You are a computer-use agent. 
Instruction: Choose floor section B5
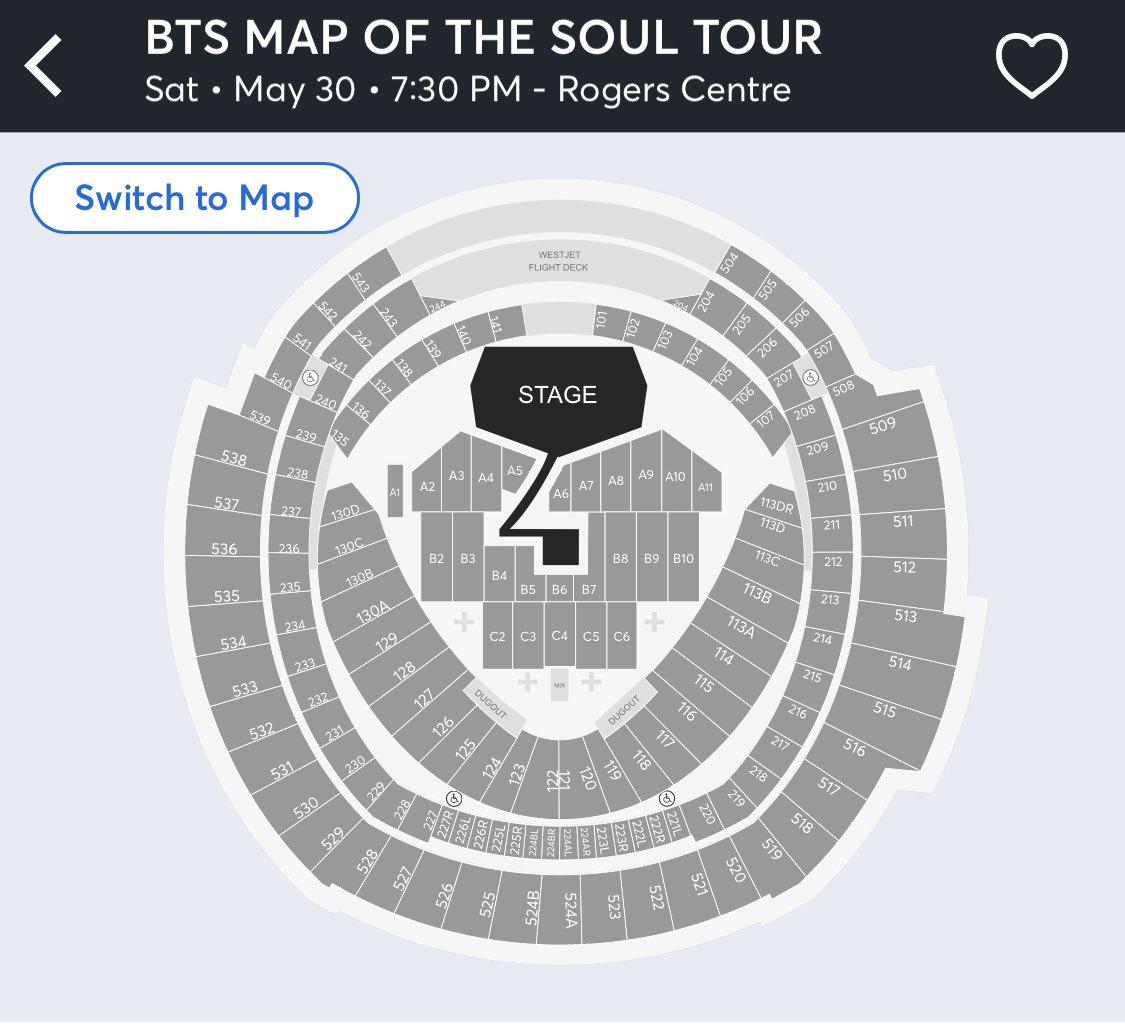click(528, 588)
